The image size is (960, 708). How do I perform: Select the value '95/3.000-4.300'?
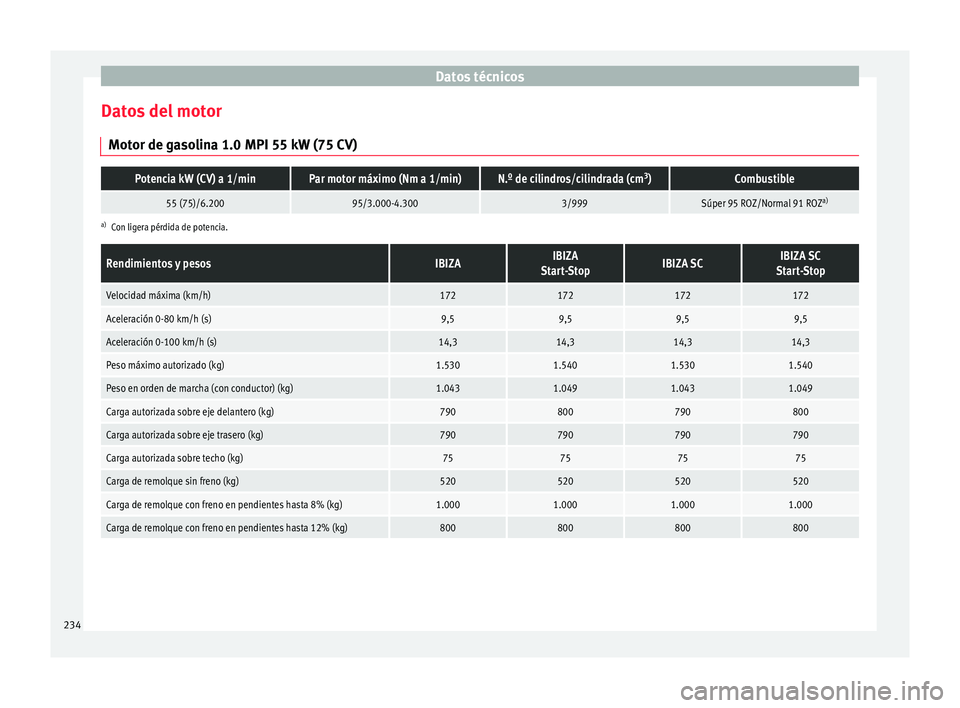coord(385,203)
